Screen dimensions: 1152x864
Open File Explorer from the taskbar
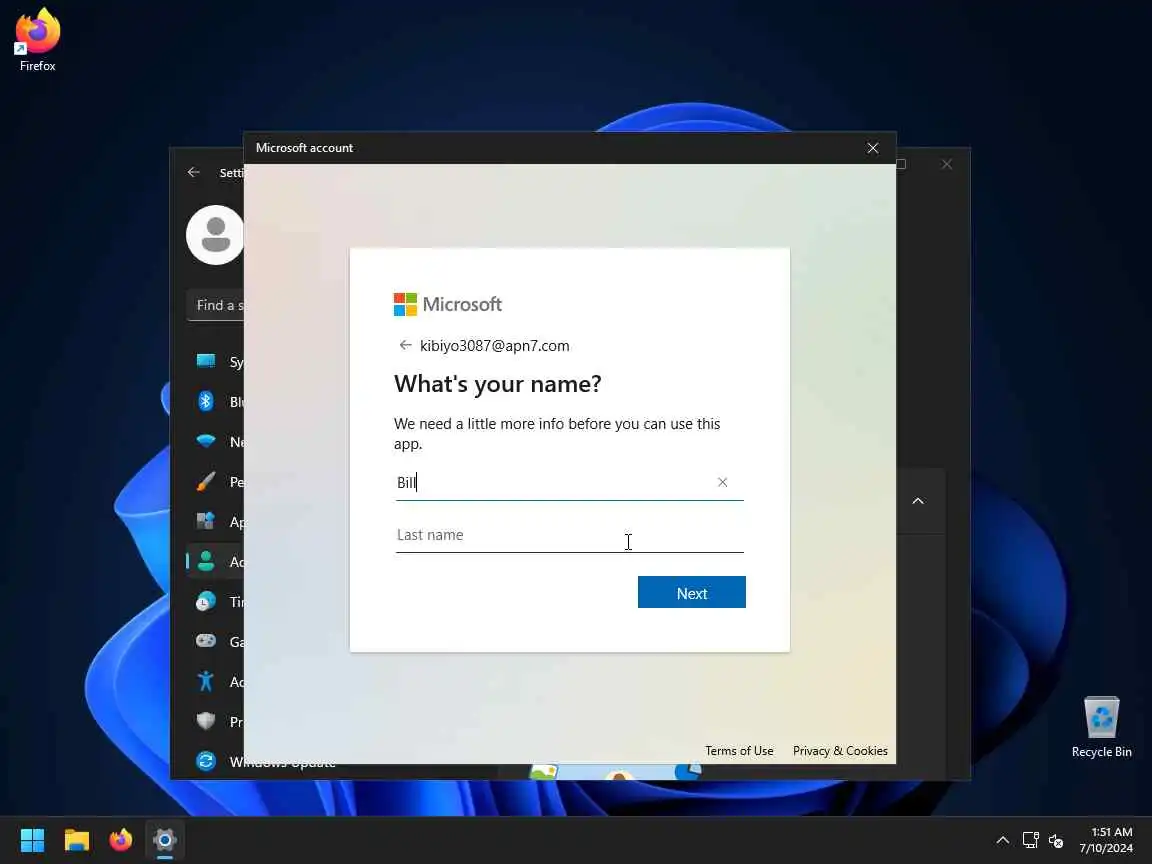coord(76,840)
